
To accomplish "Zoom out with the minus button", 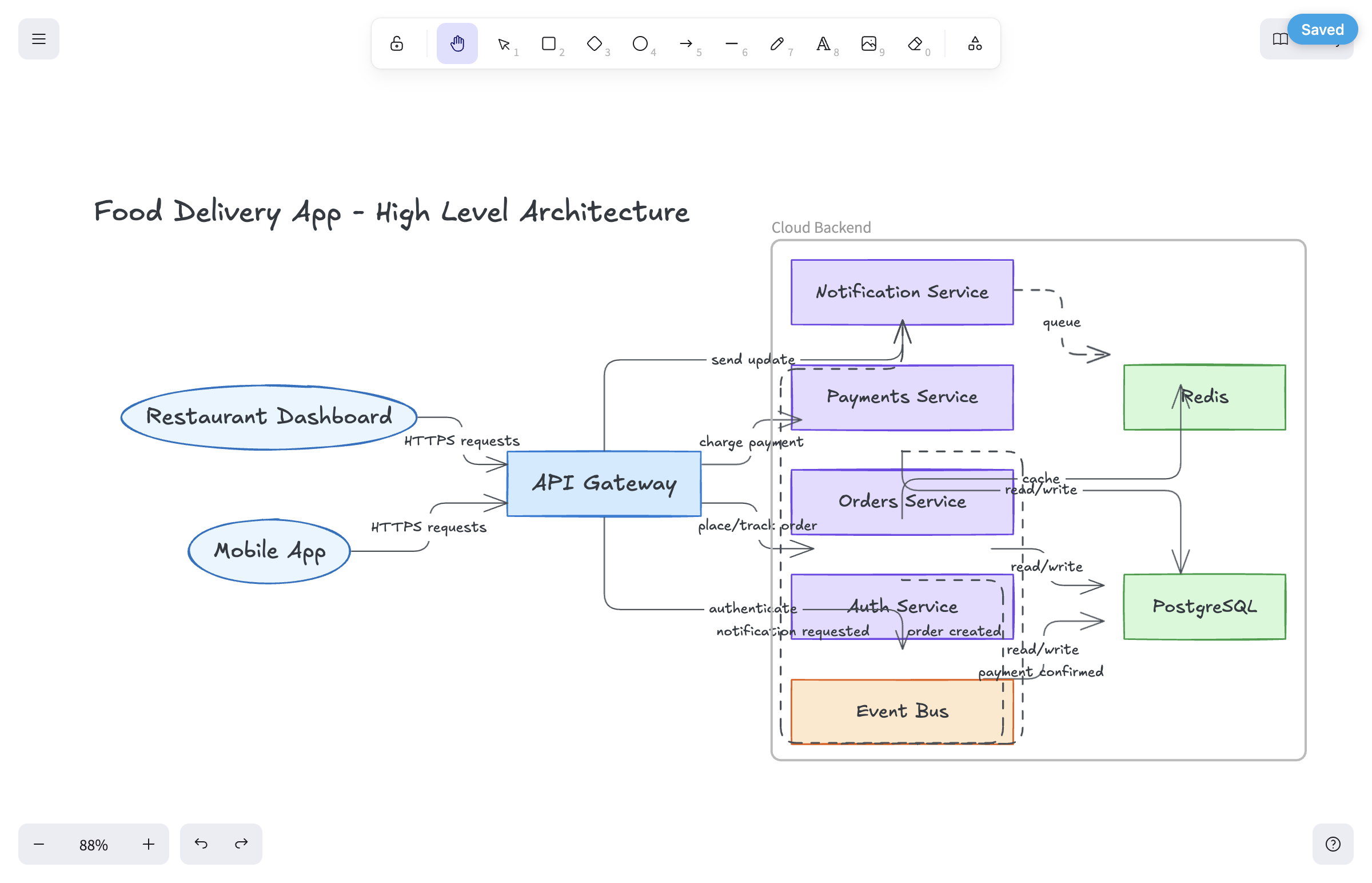I will [x=39, y=844].
